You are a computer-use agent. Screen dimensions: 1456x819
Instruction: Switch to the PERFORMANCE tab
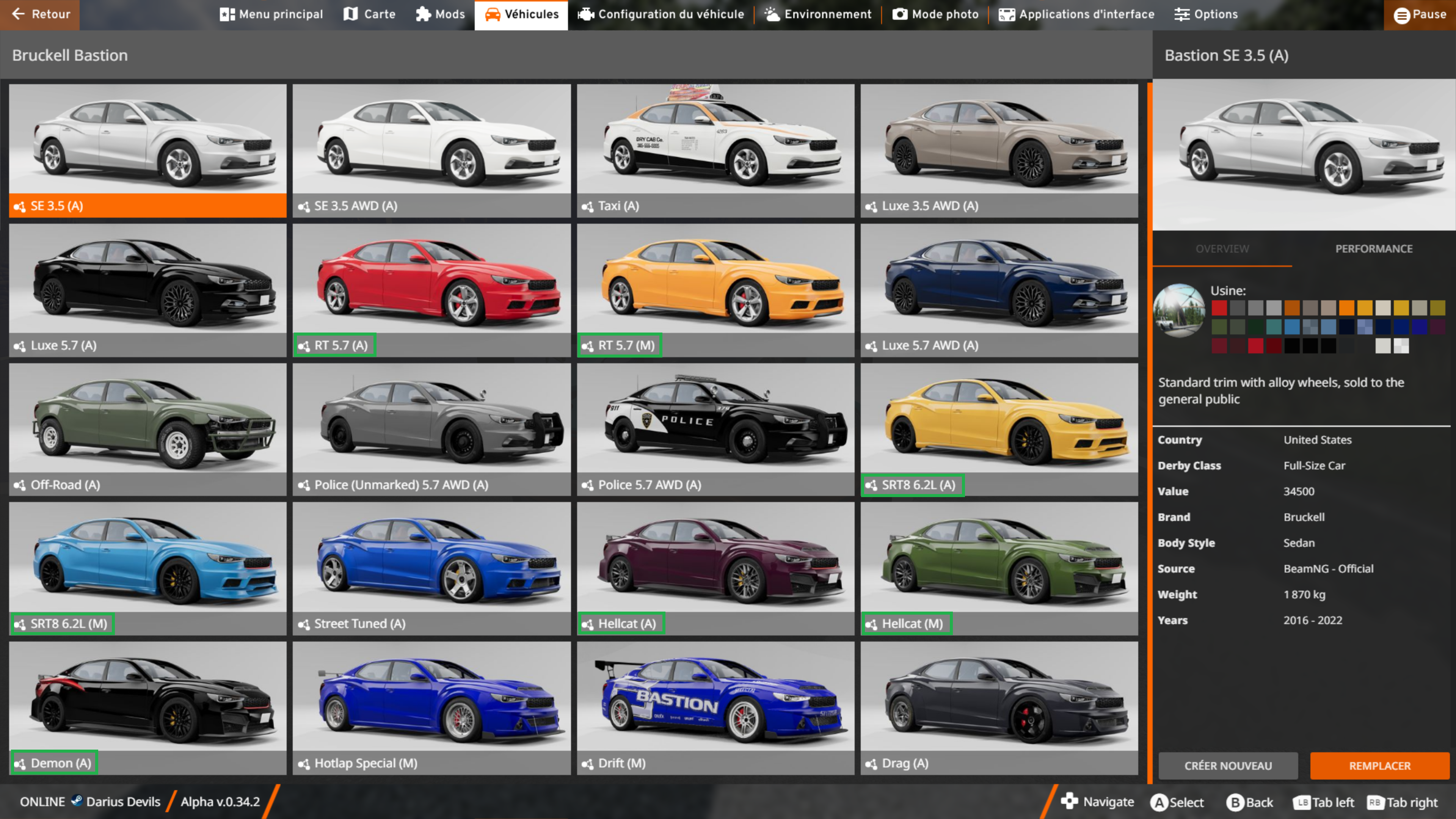[1373, 249]
